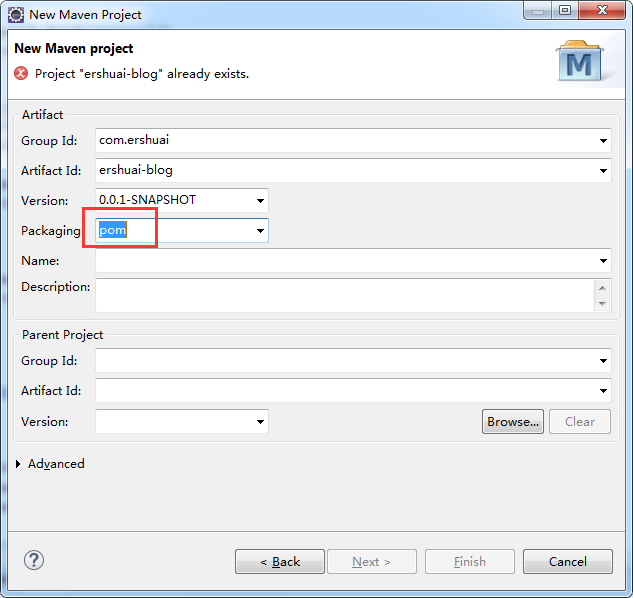Click the help question mark icon

[x=34, y=560]
